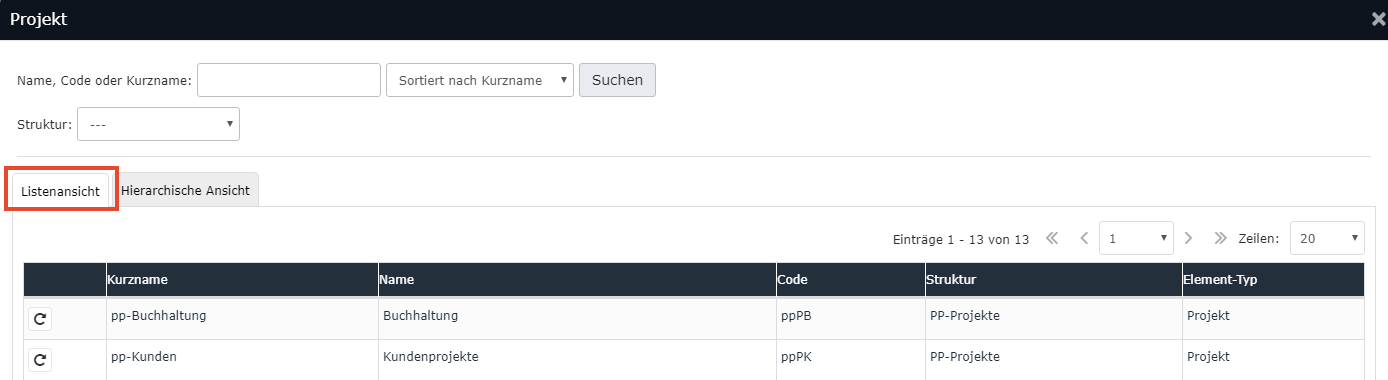The width and height of the screenshot is (1388, 380).
Task: Switch to the Hierarchische Ansicht tab
Action: tap(186, 190)
